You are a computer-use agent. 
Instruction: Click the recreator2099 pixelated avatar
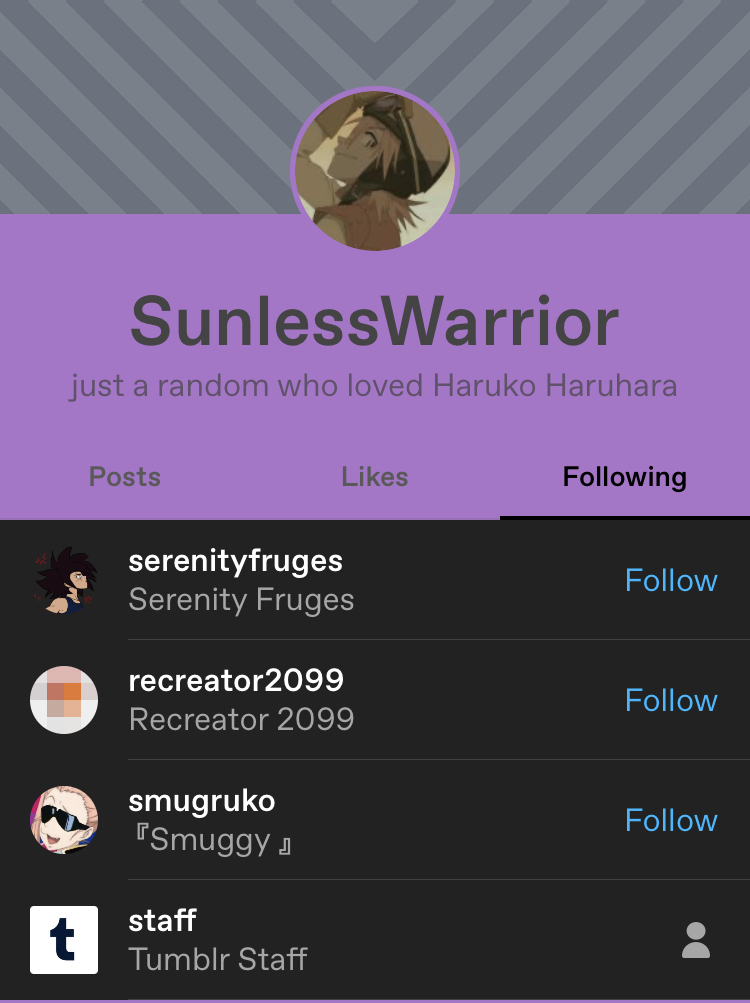tap(64, 700)
